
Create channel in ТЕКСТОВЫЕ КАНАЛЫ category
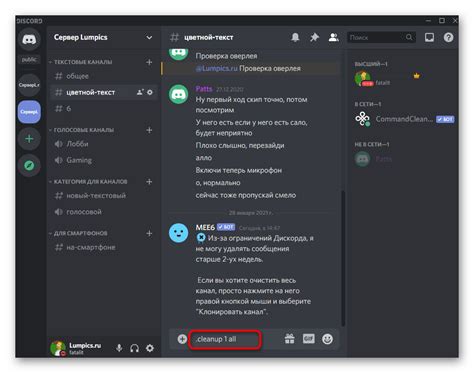149,62
